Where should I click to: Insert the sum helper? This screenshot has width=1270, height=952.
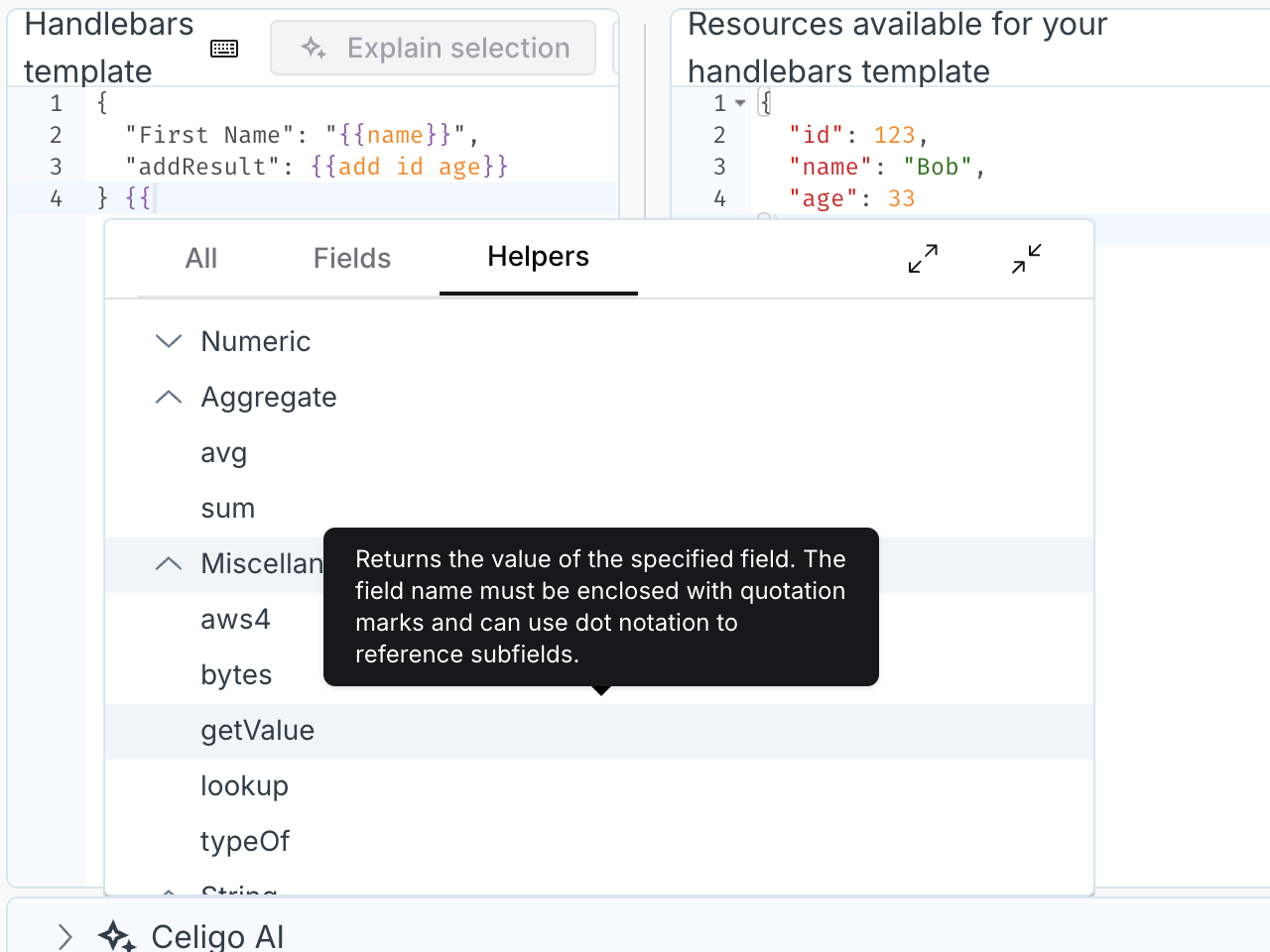tap(599, 508)
